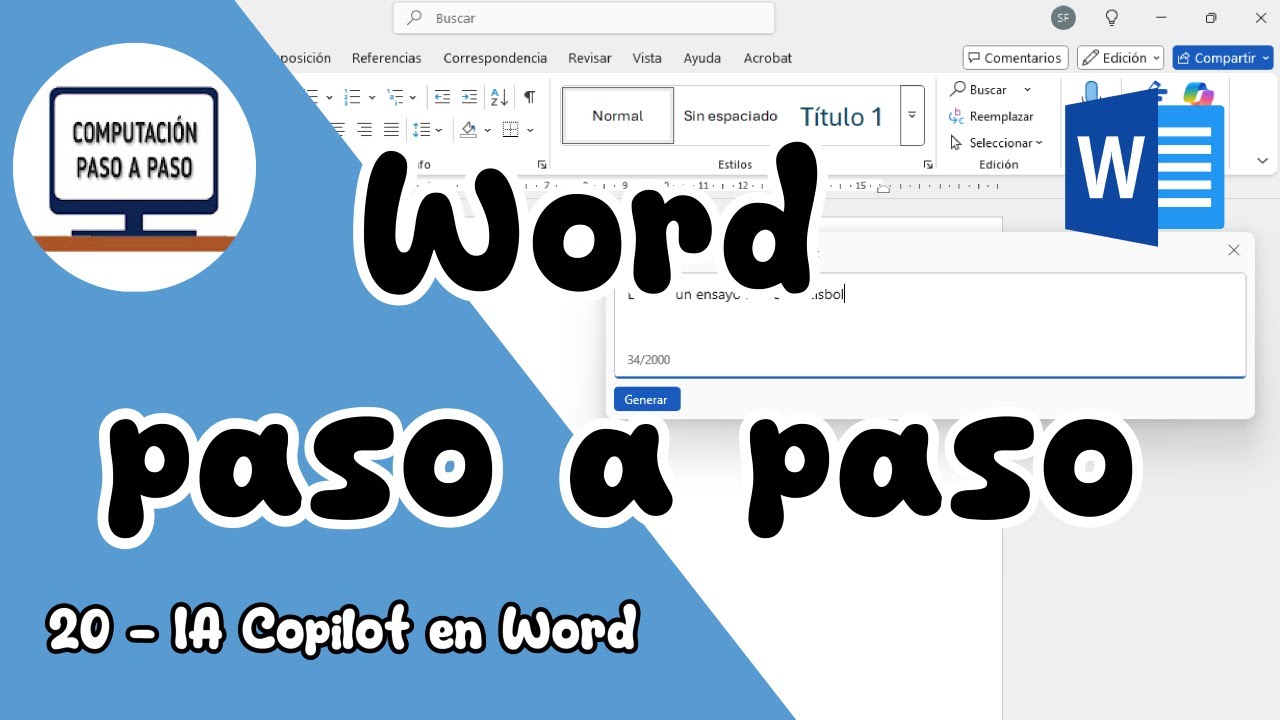The width and height of the screenshot is (1280, 720).
Task: Switch to the Correspondencia tab
Action: pos(495,58)
